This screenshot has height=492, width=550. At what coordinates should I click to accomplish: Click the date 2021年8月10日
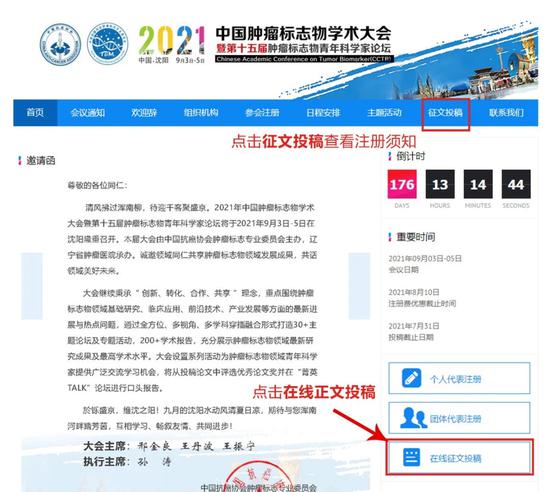[x=414, y=292]
